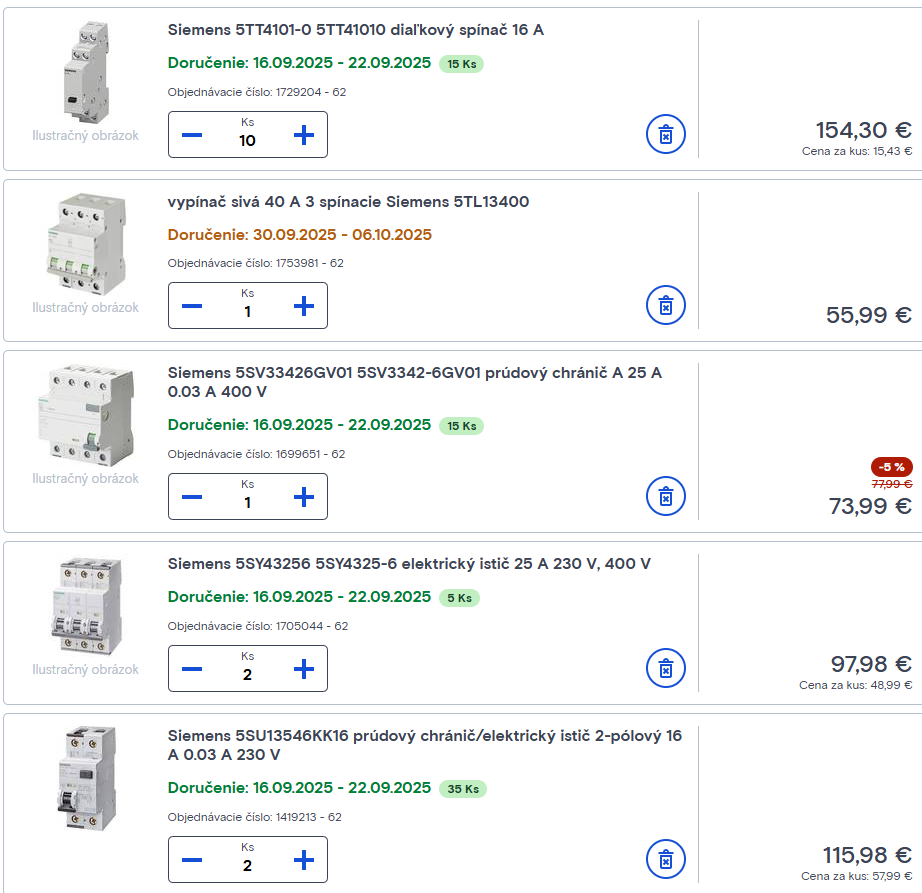This screenshot has height=893, width=922.
Task: Click the 15 Ks stock badge of first item
Action: [460, 63]
